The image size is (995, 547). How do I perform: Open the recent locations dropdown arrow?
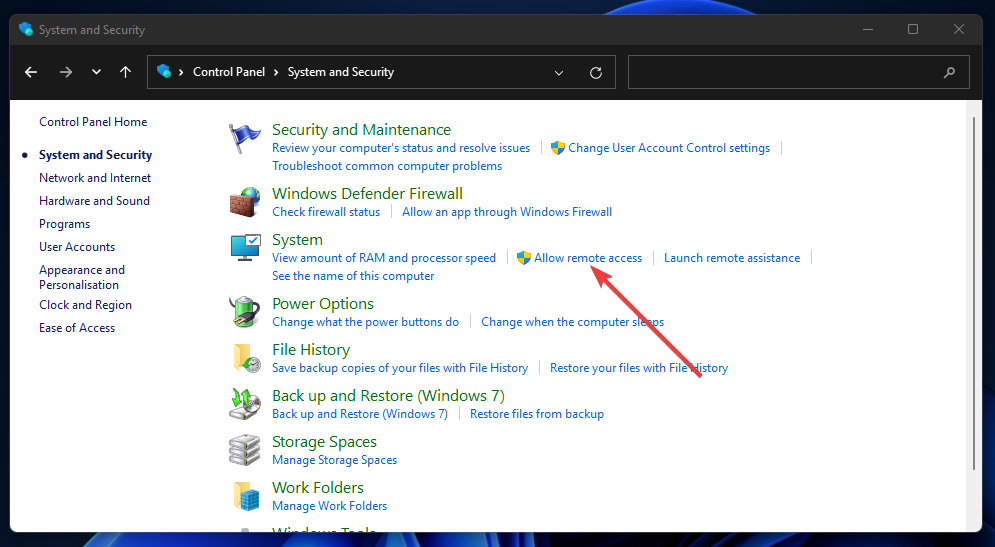tap(96, 72)
